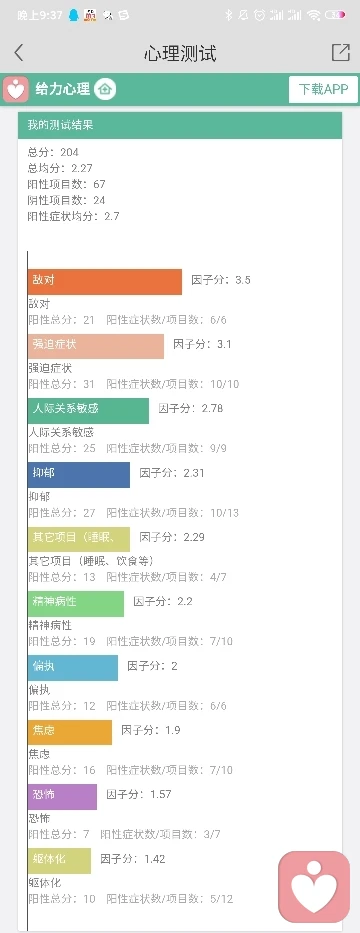Screen dimensions: 360x933
Task: Tap the Wi-Fi status icon
Action: click(x=314, y=15)
